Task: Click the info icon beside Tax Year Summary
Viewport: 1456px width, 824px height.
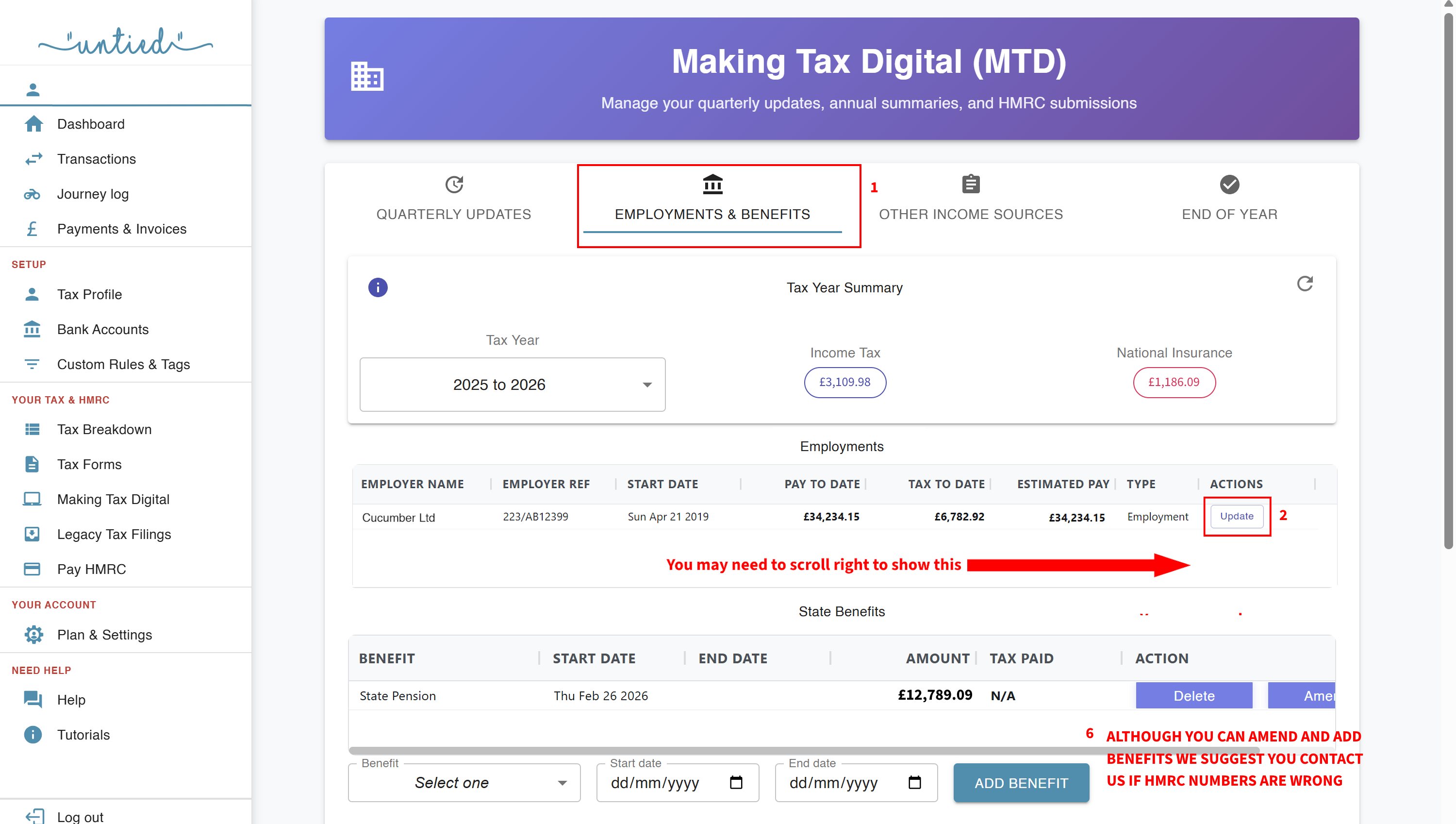Action: (x=378, y=287)
